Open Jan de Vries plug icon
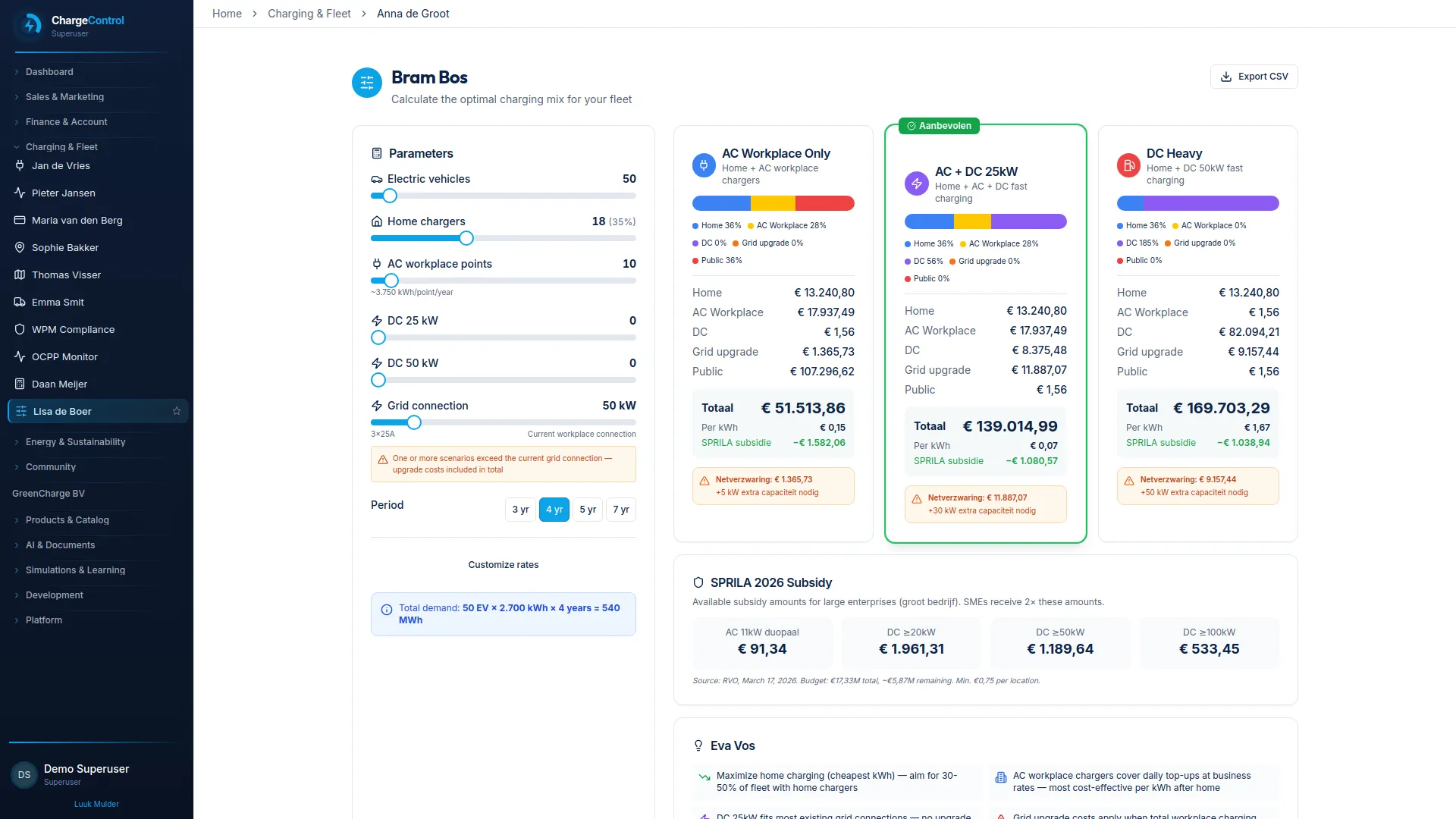Viewport: 1456px width, 819px height. [20, 166]
